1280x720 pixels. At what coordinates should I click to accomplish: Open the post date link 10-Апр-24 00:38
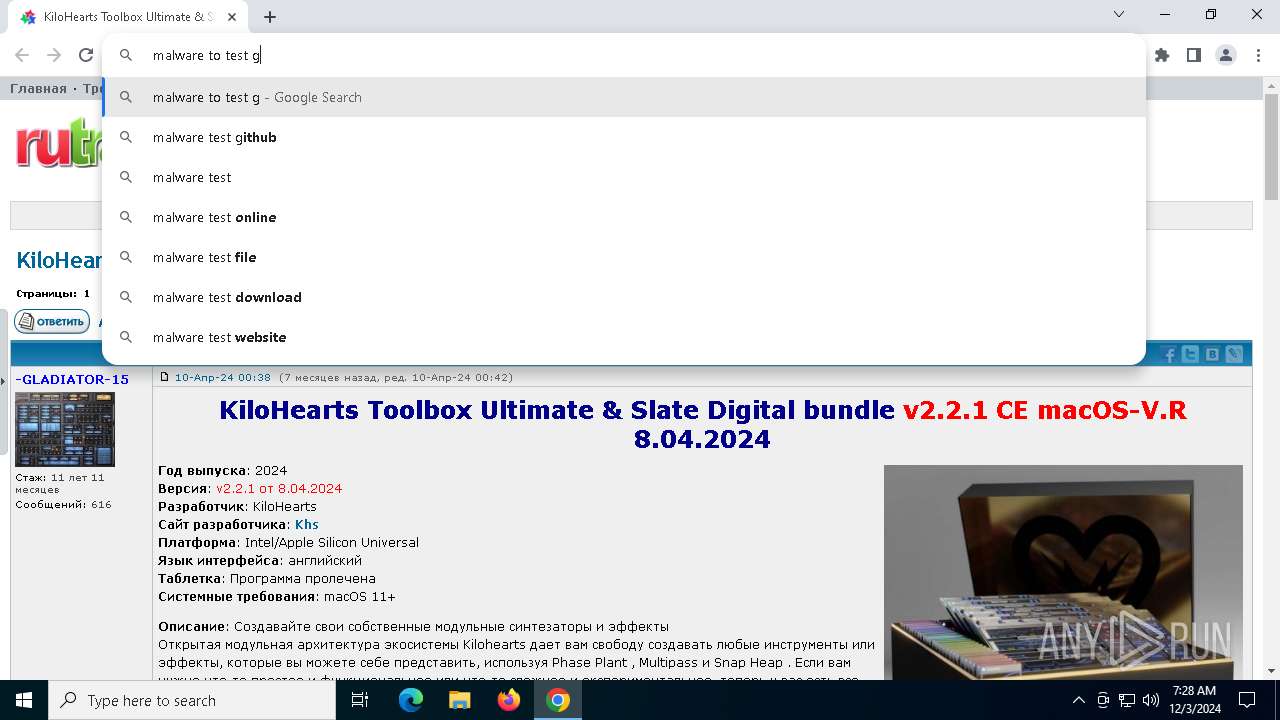(222, 377)
